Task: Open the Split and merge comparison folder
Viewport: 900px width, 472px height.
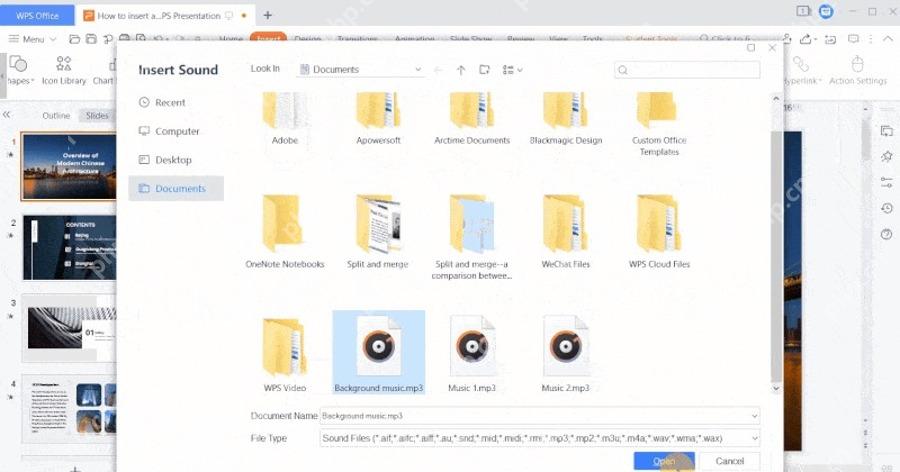Action: click(472, 237)
